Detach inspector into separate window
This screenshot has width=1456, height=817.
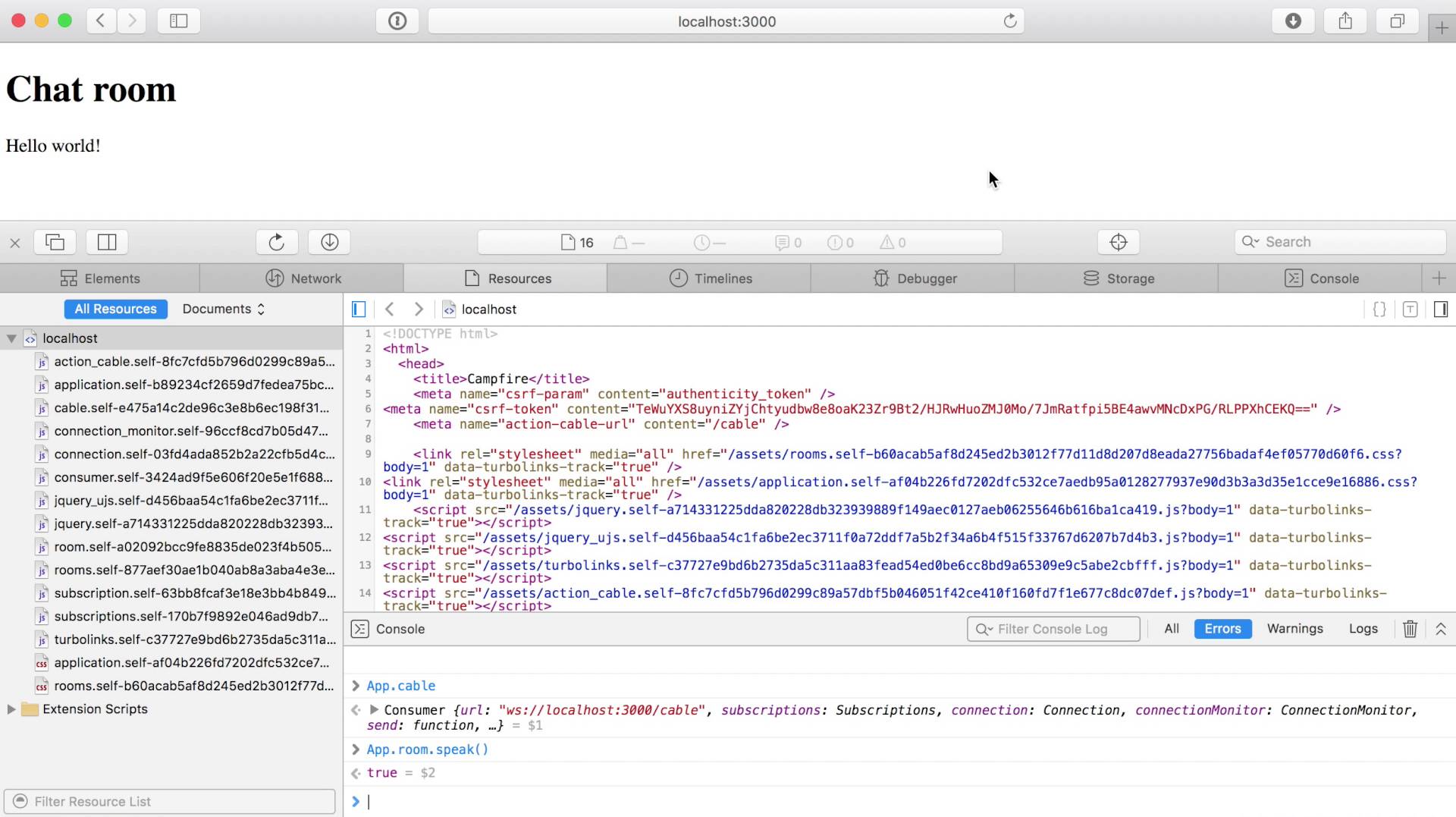(55, 242)
